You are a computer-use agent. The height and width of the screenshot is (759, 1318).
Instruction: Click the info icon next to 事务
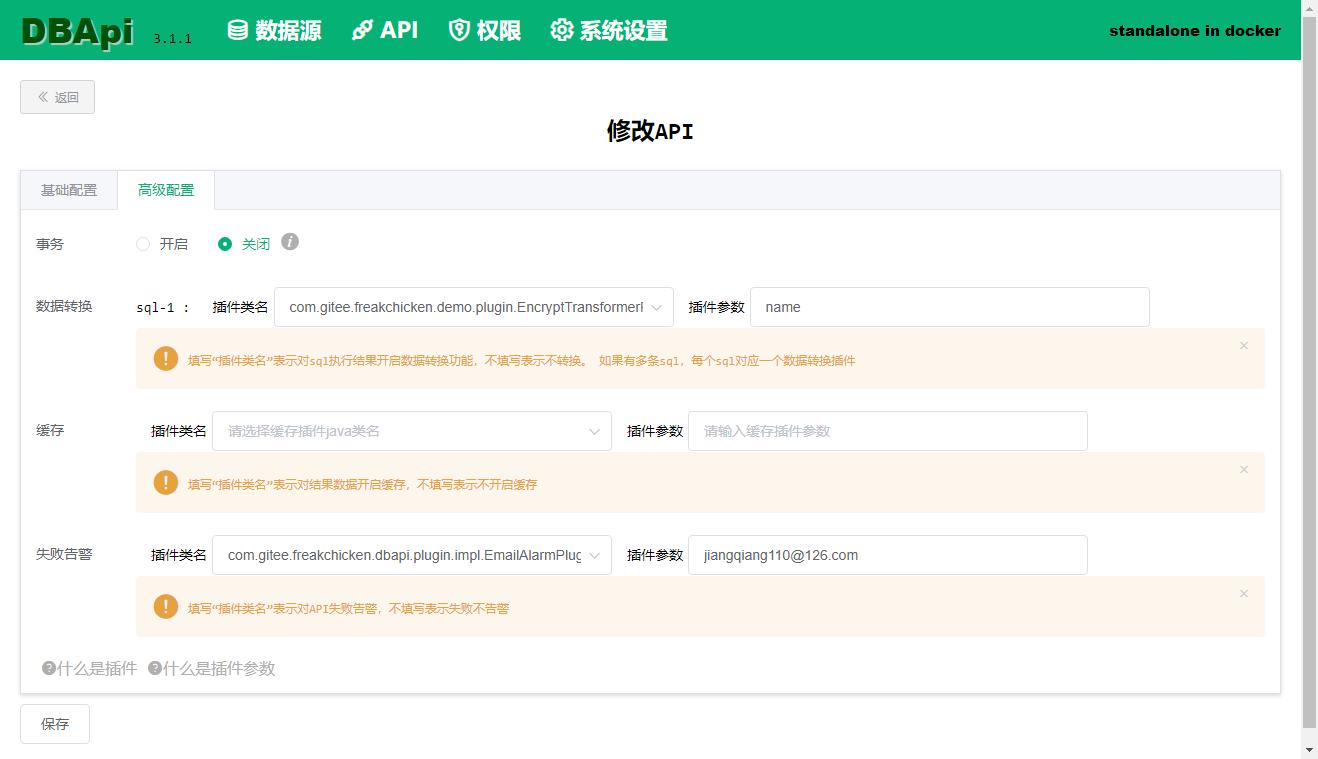290,241
